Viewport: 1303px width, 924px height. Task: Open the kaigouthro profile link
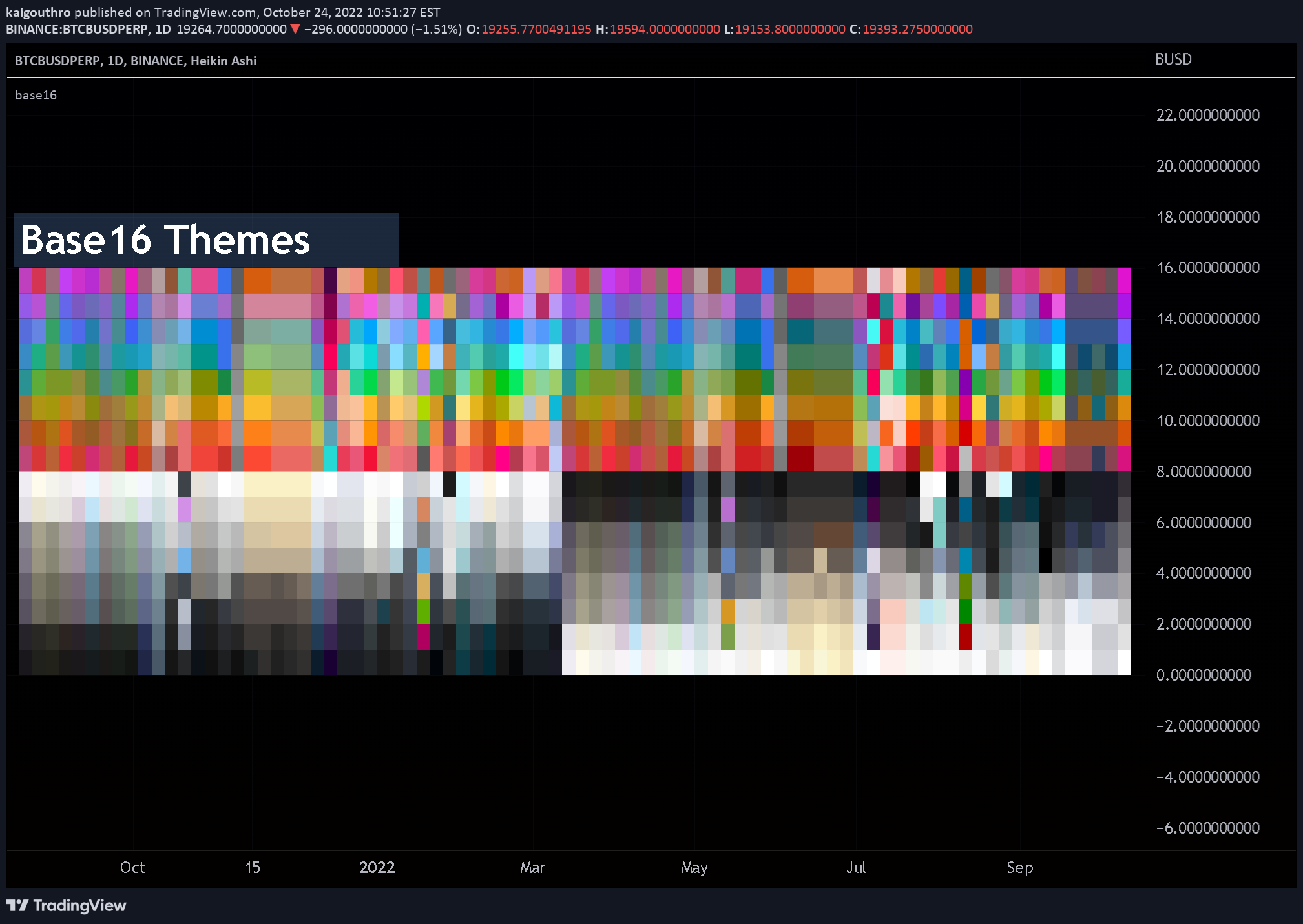tap(39, 12)
